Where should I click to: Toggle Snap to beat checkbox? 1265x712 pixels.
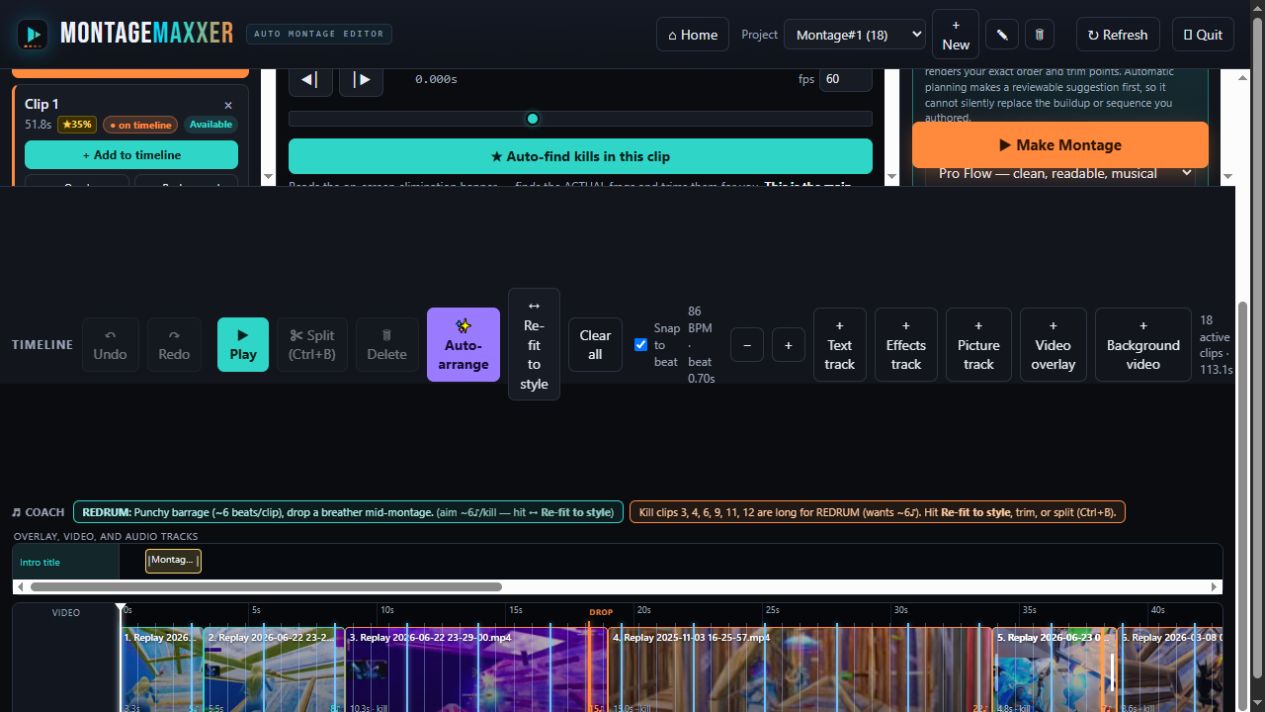[x=641, y=345]
